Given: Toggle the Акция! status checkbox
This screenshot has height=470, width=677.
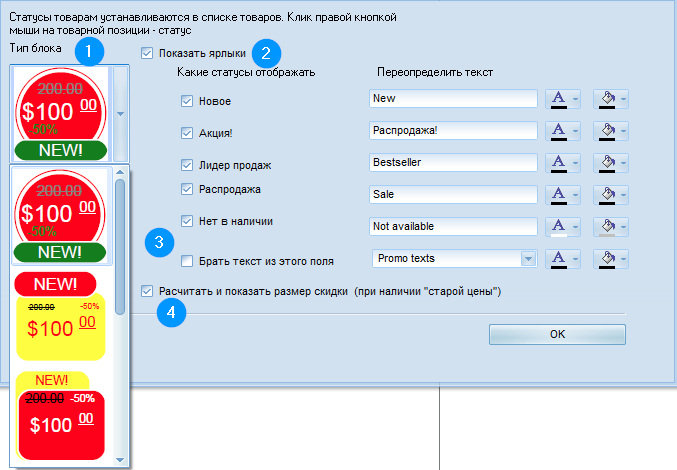Looking at the screenshot, I should coord(187,133).
